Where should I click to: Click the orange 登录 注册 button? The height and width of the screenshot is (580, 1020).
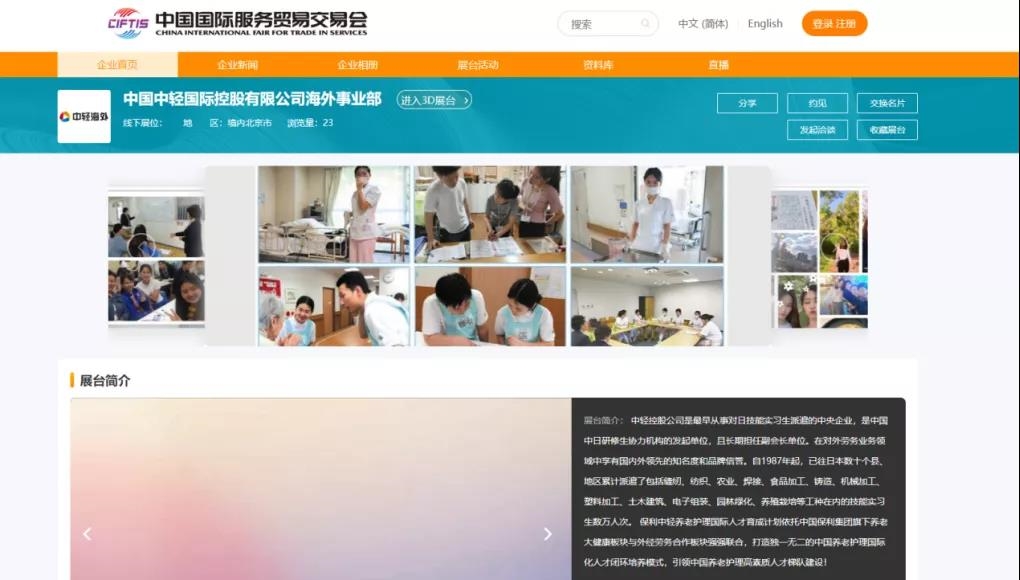(834, 24)
